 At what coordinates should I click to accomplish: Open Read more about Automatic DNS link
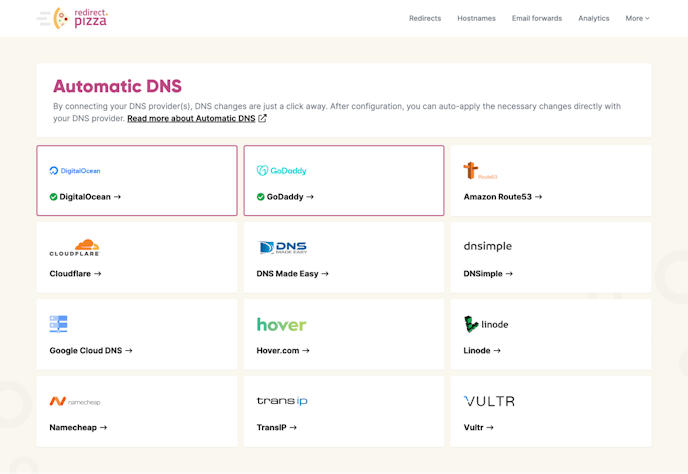[191, 118]
